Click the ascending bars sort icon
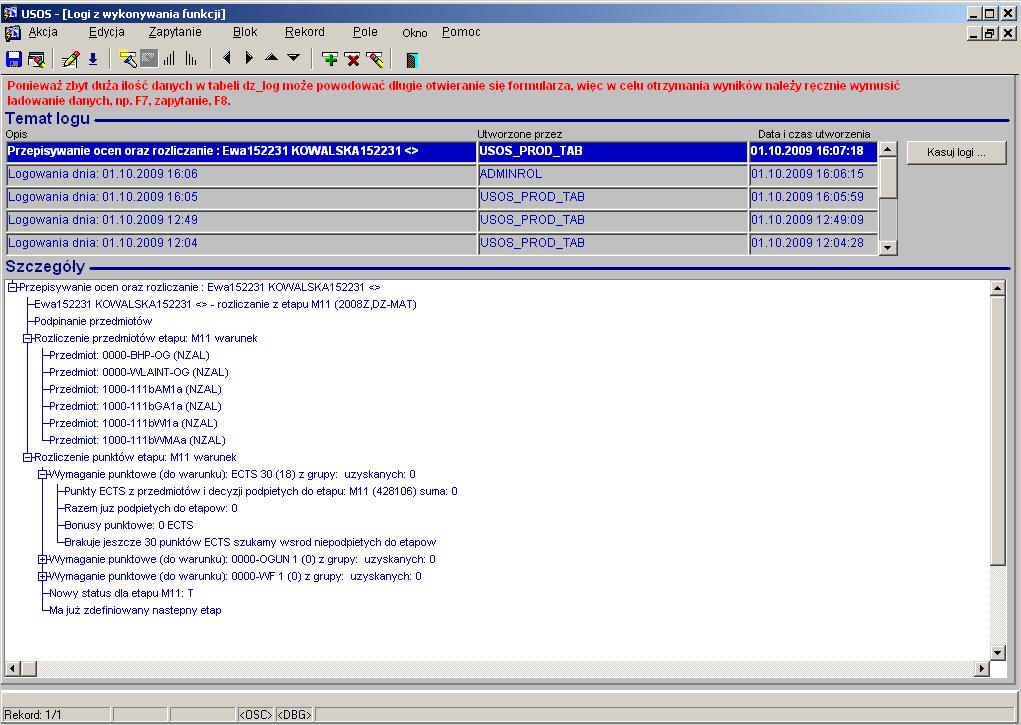The width and height of the screenshot is (1021, 725). tap(169, 59)
